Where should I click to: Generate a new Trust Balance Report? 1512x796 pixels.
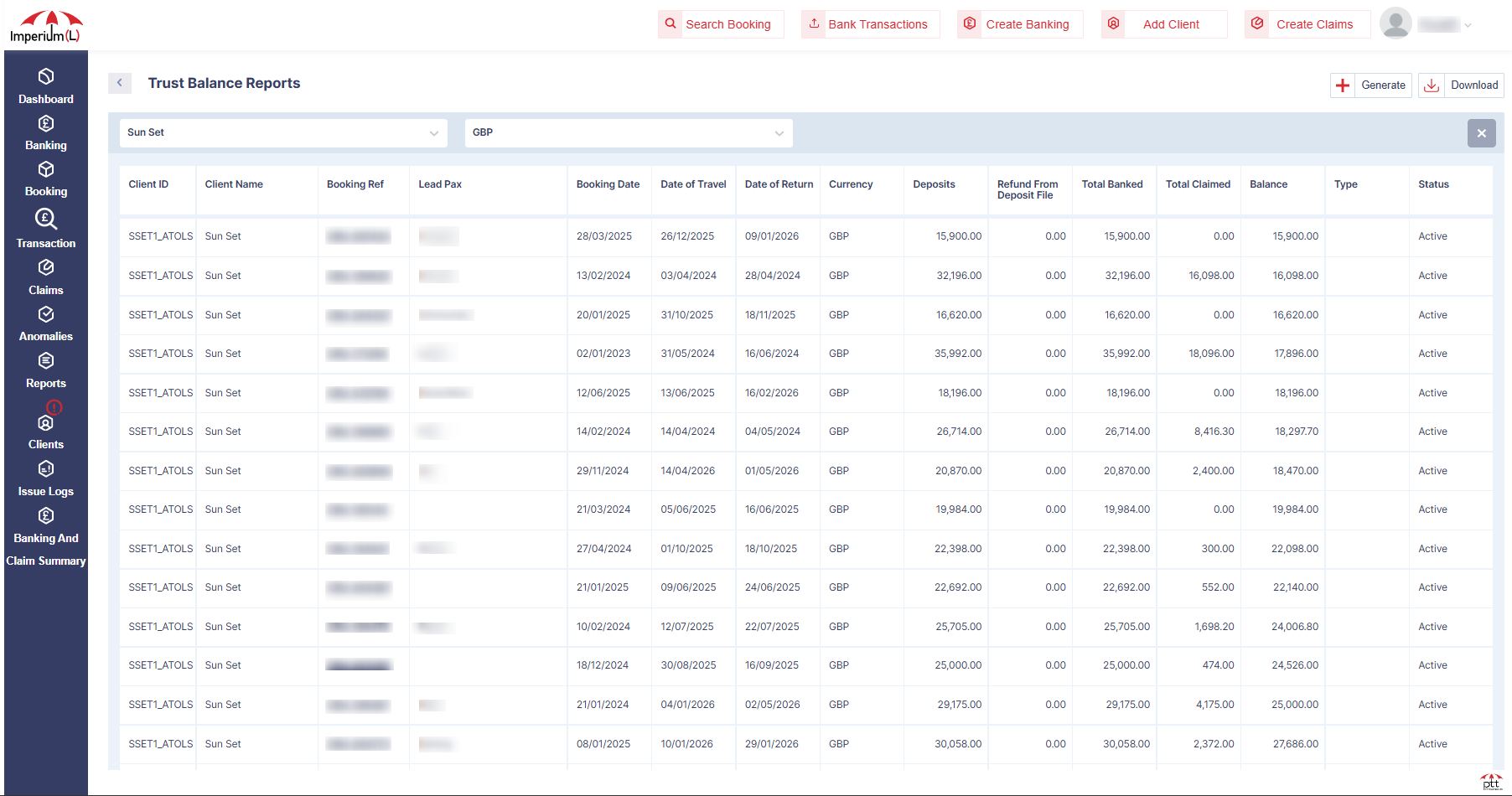[1370, 85]
